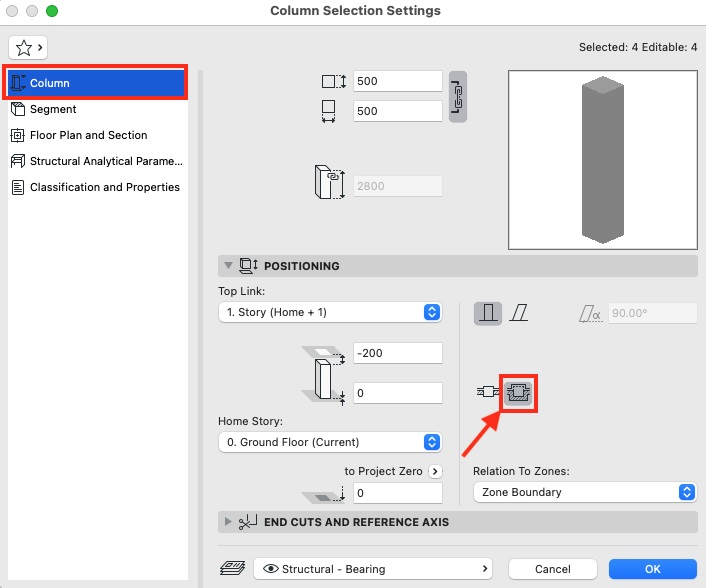This screenshot has width=706, height=588.
Task: Expand End Cuts and Reference Axis
Action: pos(228,522)
